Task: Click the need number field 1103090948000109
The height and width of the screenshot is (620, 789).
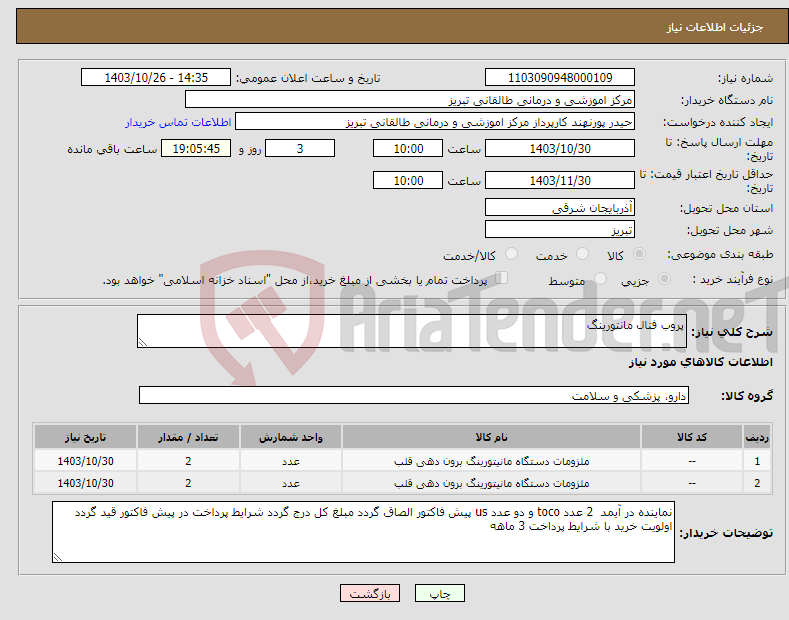Action: [560, 78]
